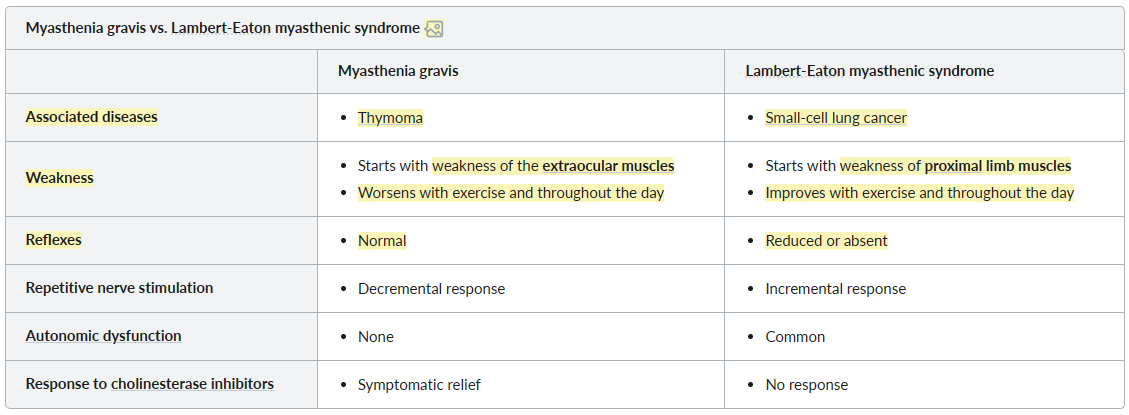Click the Symptomatic relief entry
The height and width of the screenshot is (415, 1129).
click(x=419, y=384)
